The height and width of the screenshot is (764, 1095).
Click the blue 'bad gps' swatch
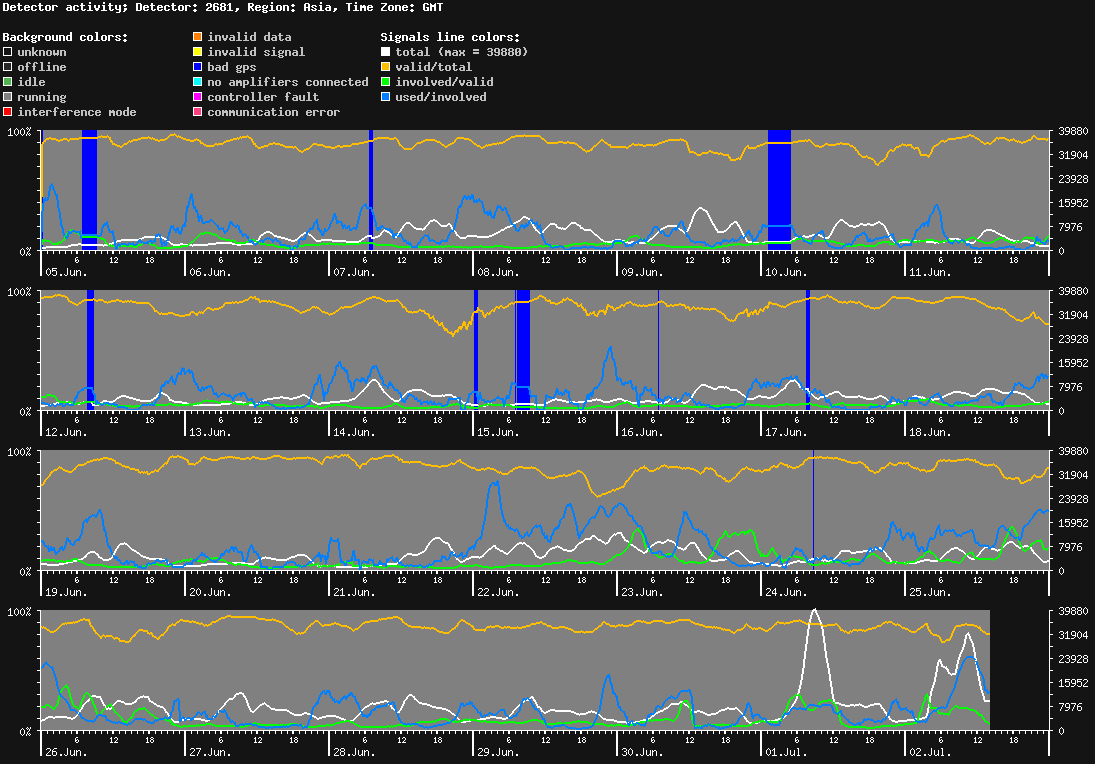pos(198,67)
